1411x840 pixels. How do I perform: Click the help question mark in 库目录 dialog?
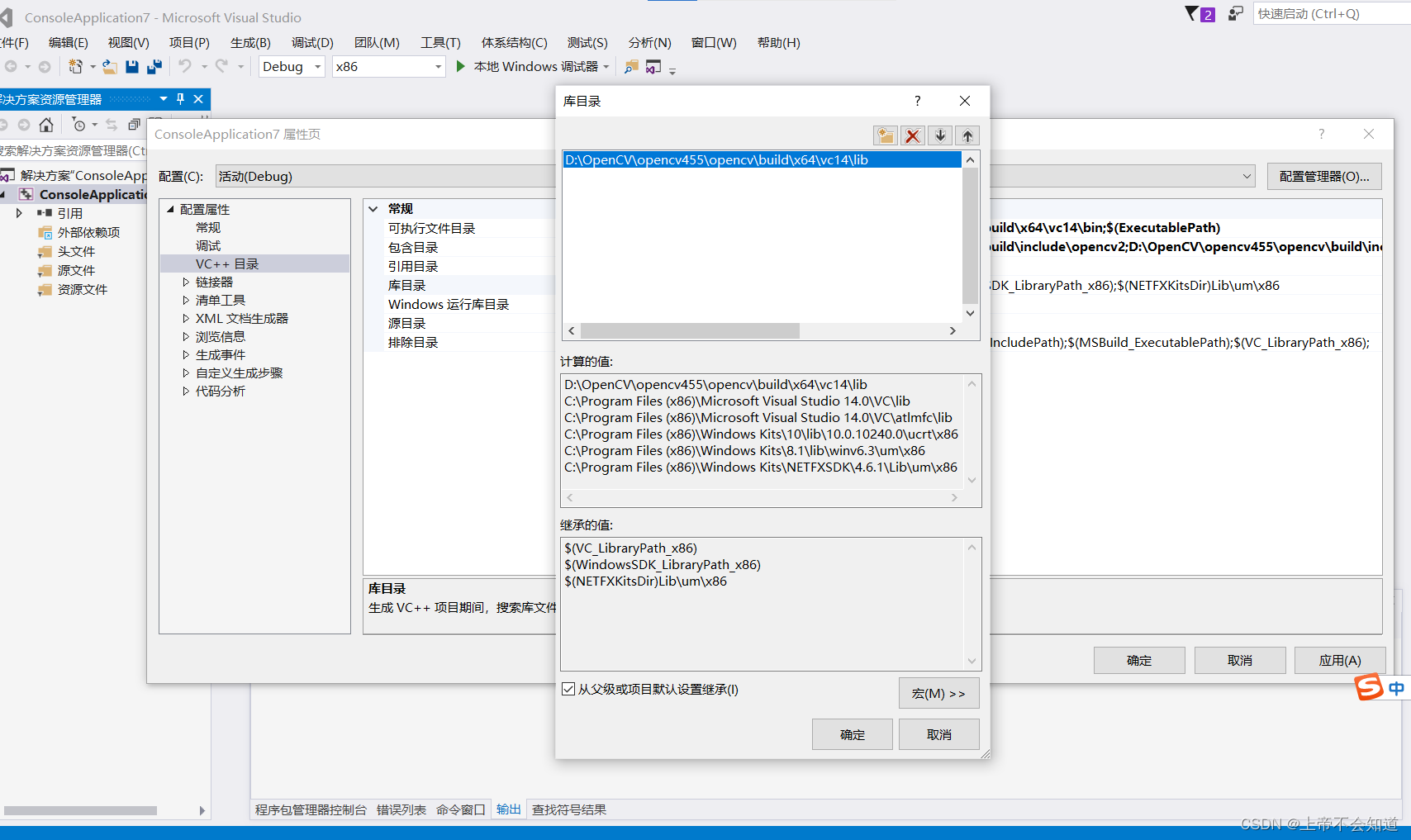pyautogui.click(x=917, y=101)
